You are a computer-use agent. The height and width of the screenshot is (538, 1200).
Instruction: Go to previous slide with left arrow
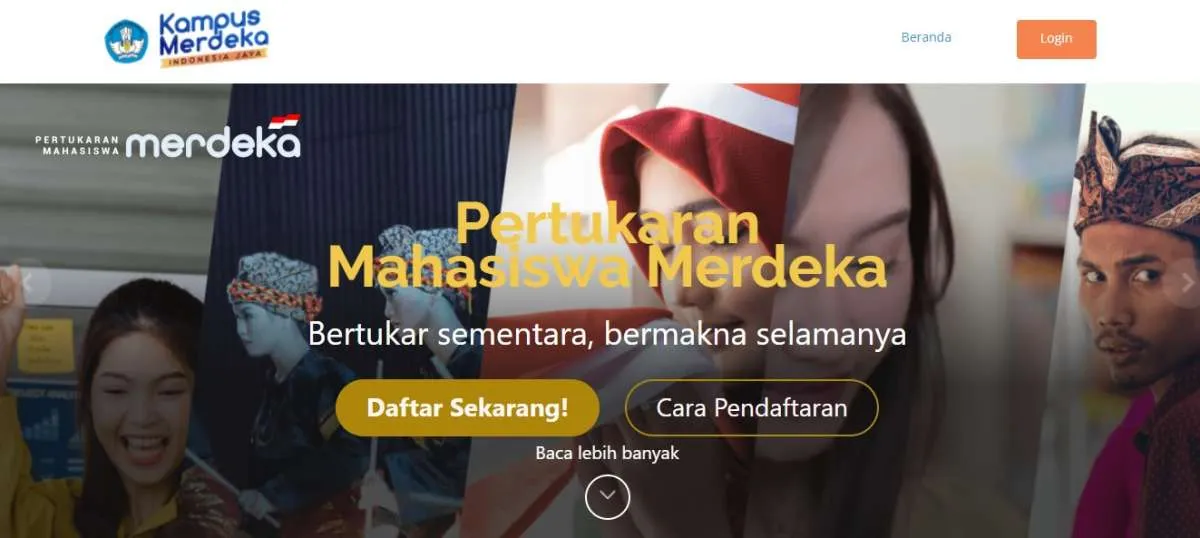pyautogui.click(x=28, y=283)
